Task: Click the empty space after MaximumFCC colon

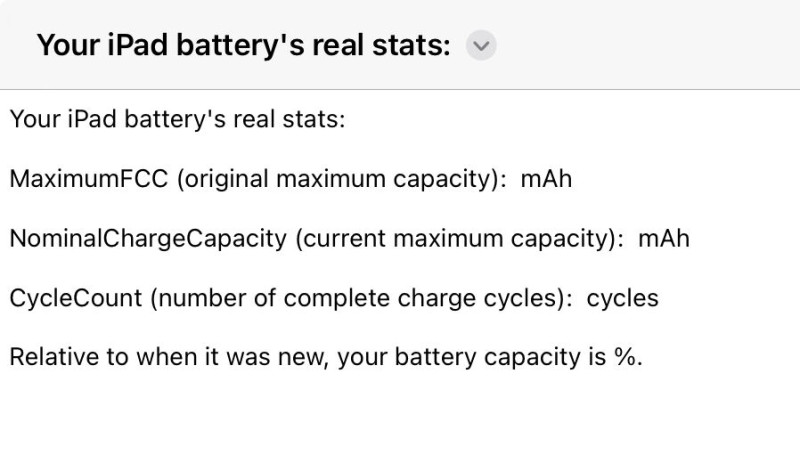Action: coord(513,179)
